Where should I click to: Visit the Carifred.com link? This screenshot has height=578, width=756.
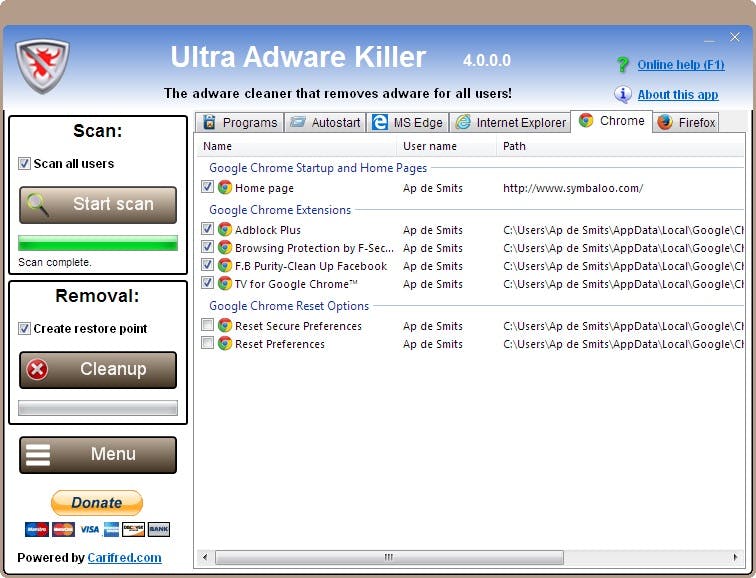124,557
